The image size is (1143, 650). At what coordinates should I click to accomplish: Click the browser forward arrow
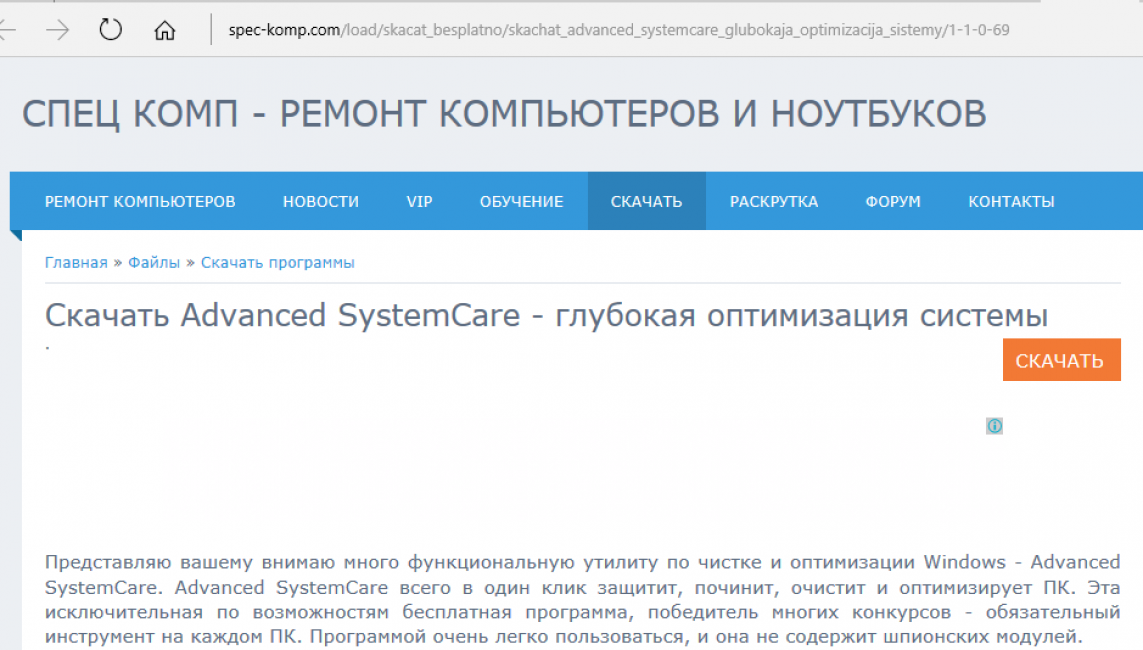click(x=58, y=30)
